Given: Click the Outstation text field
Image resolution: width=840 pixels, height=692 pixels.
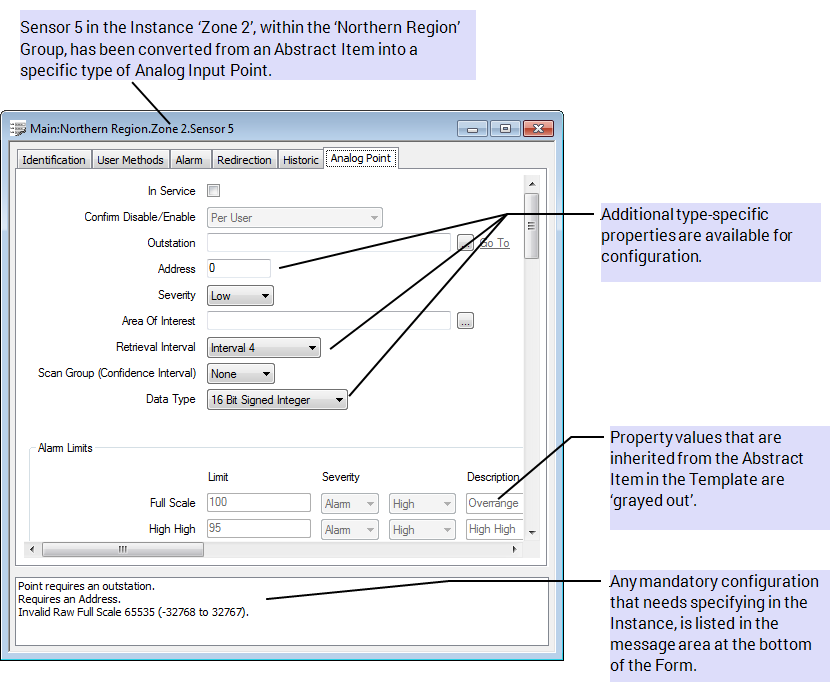Looking at the screenshot, I should point(329,243).
